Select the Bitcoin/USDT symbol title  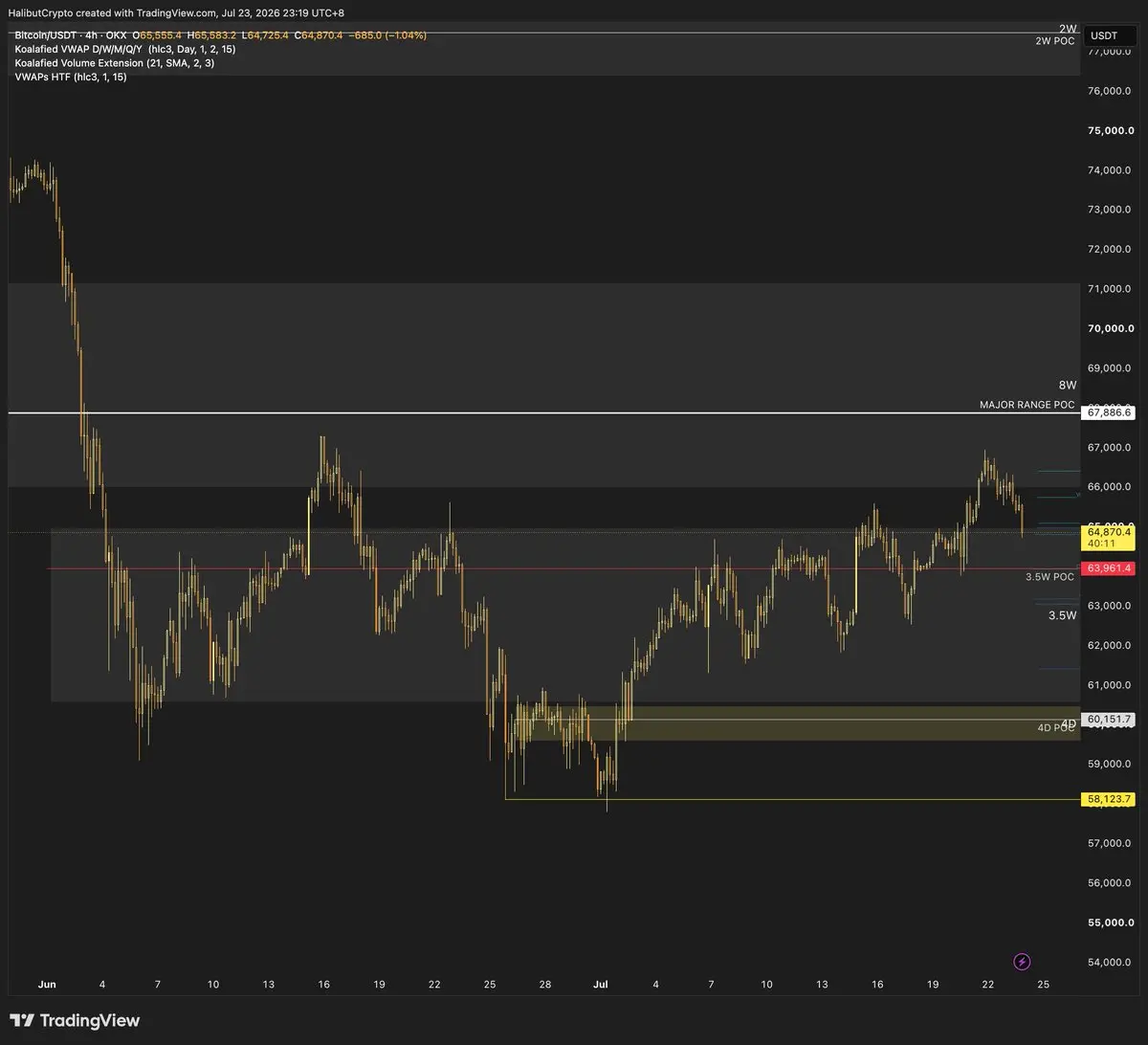tap(47, 35)
